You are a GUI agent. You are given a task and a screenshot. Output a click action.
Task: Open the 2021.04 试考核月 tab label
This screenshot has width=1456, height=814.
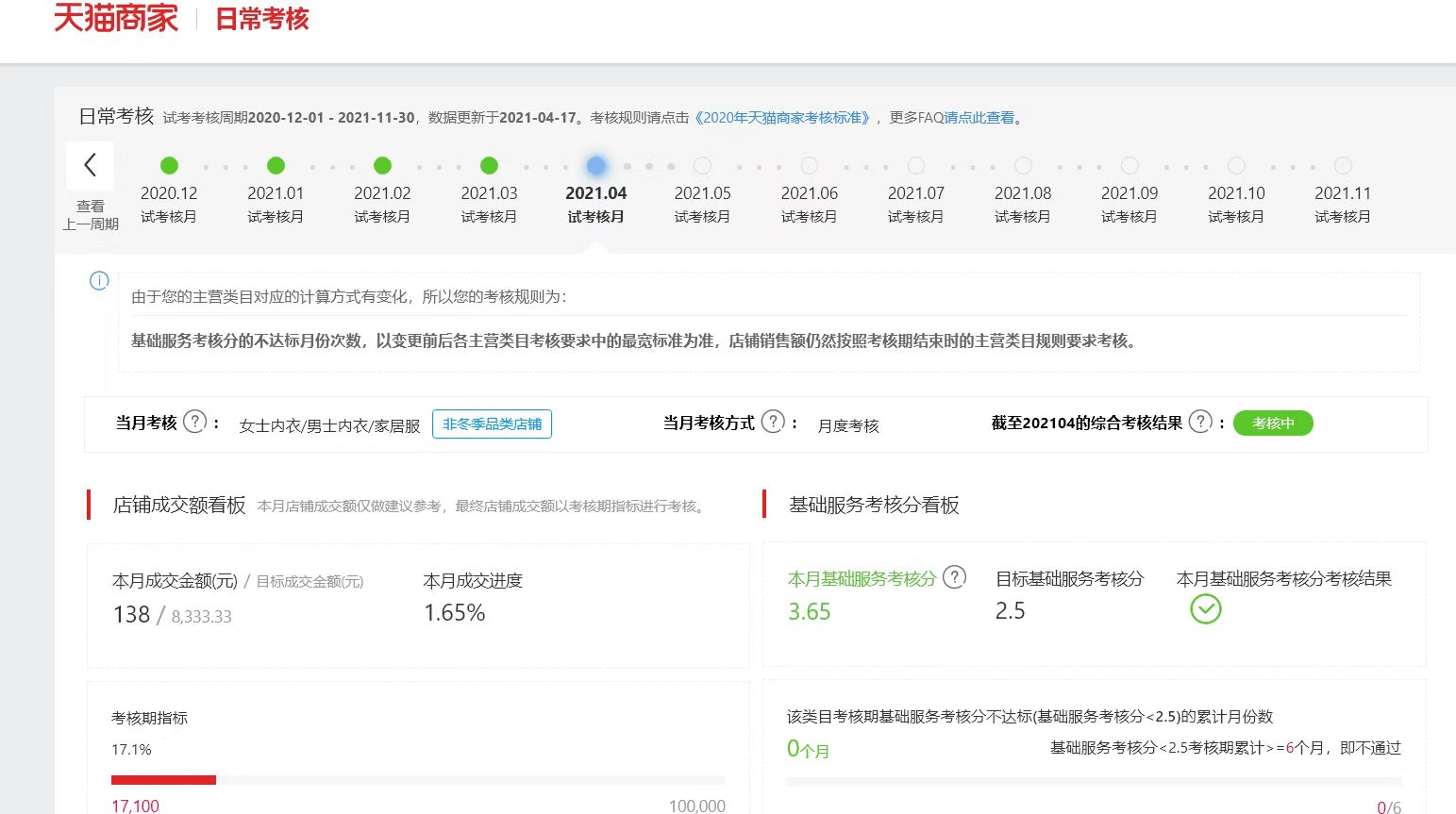[x=595, y=205]
